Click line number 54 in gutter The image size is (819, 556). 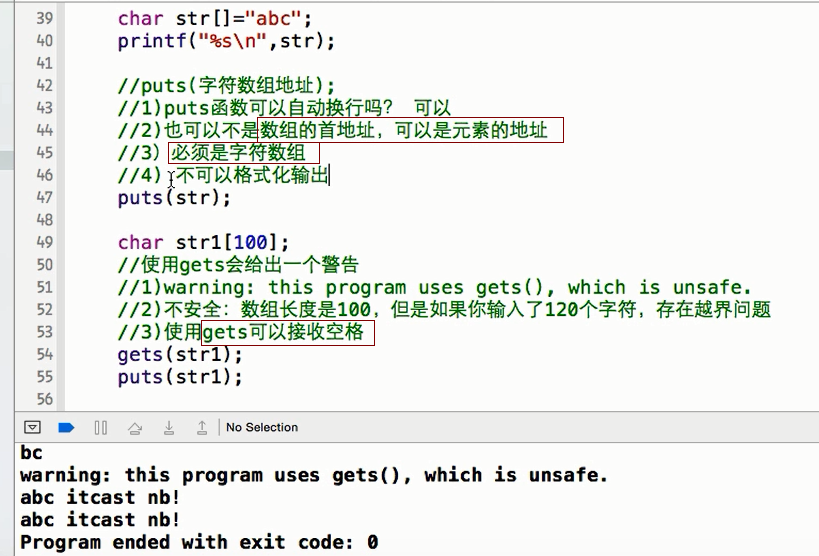pyautogui.click(x=45, y=354)
